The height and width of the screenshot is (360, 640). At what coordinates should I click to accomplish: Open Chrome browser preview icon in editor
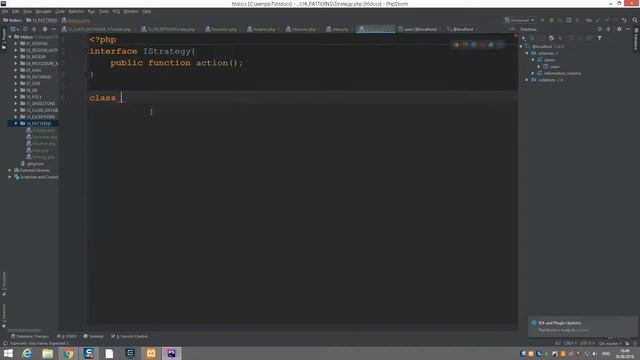(456, 44)
